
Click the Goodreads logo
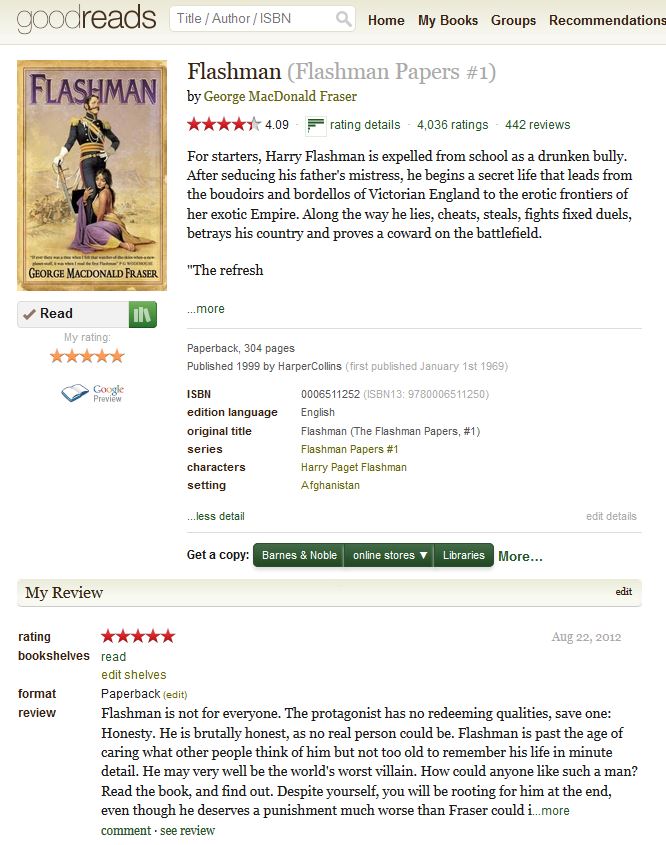point(86,19)
